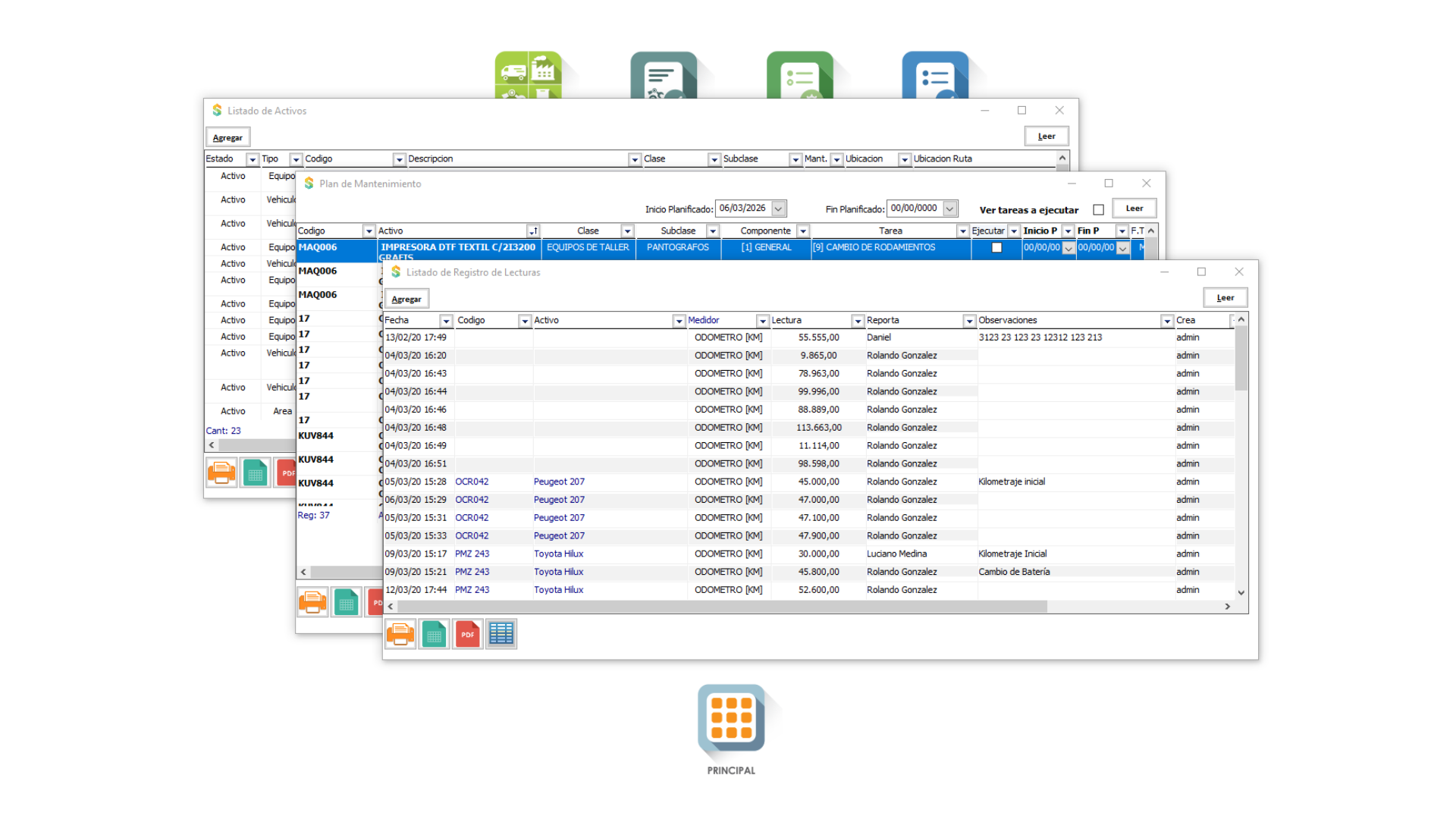Click the blue grid view icon

tap(501, 634)
